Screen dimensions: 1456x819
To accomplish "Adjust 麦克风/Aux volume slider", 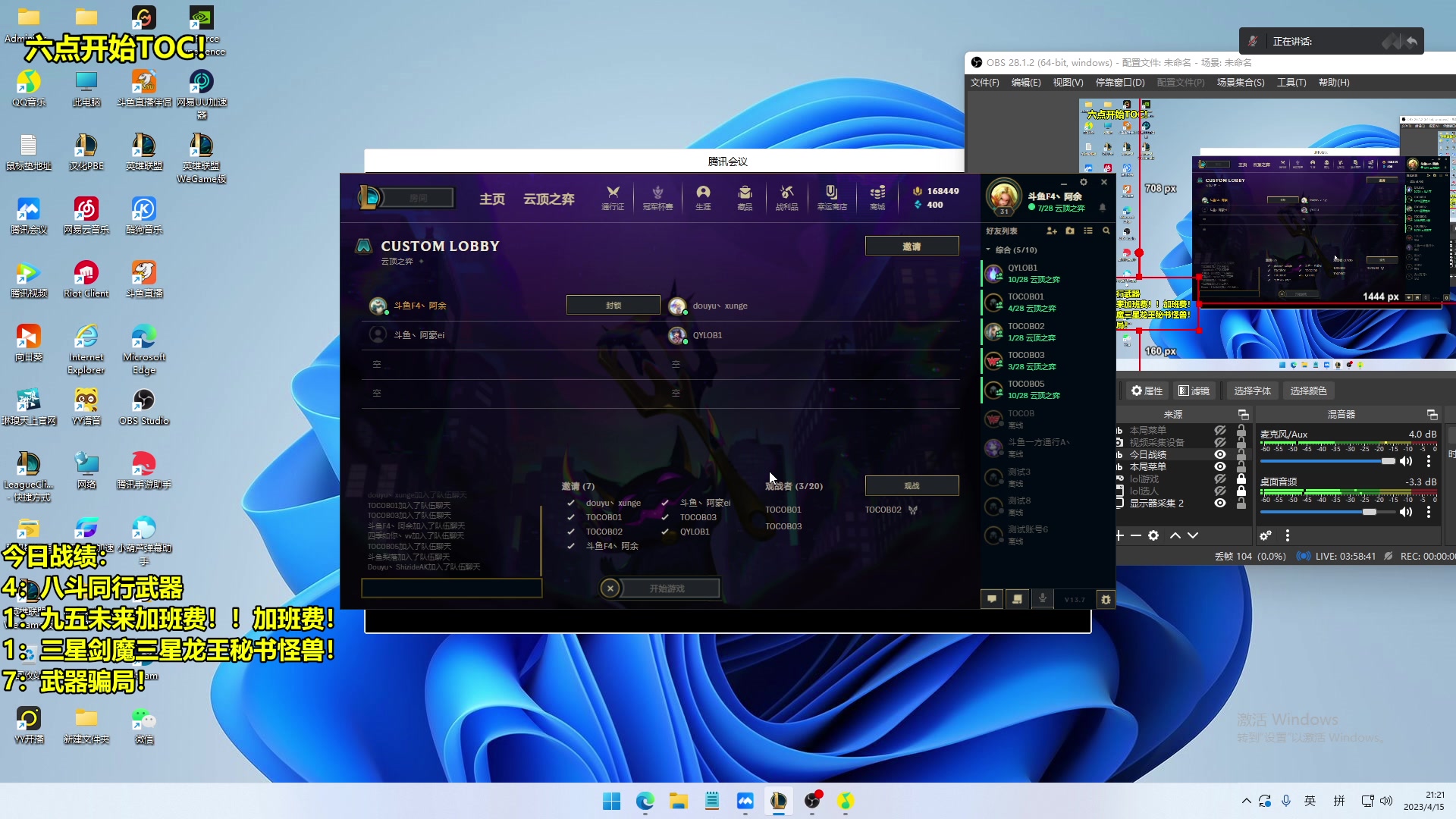I will click(x=1327, y=461).
